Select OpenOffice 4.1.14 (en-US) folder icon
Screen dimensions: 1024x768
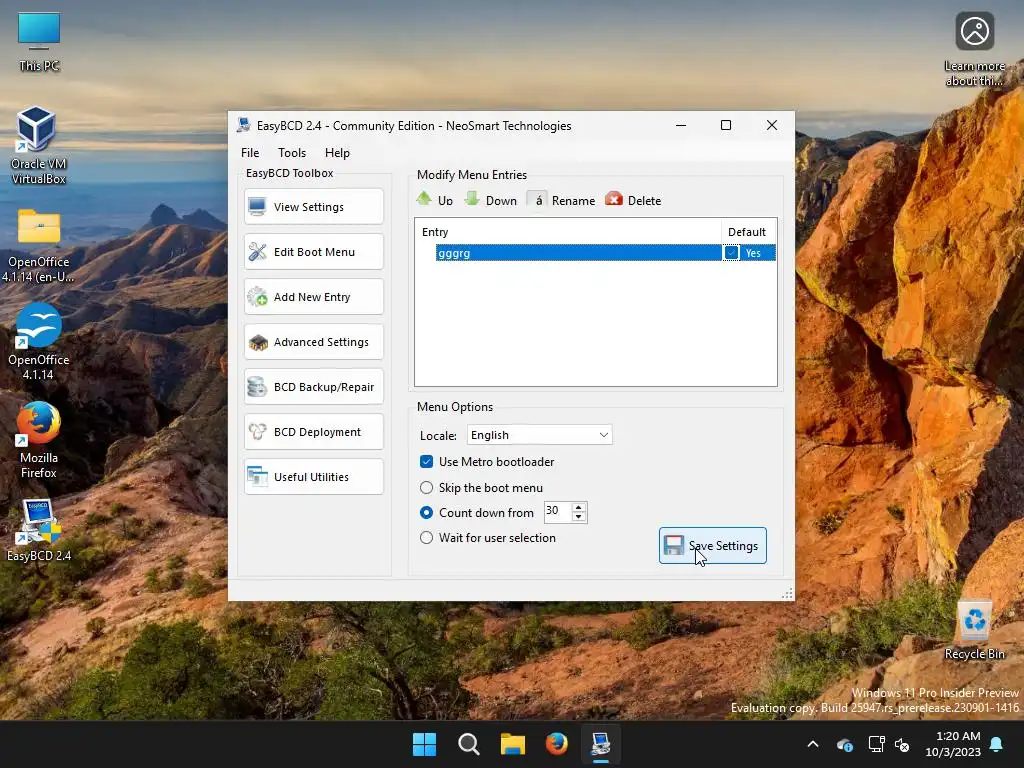point(39,245)
